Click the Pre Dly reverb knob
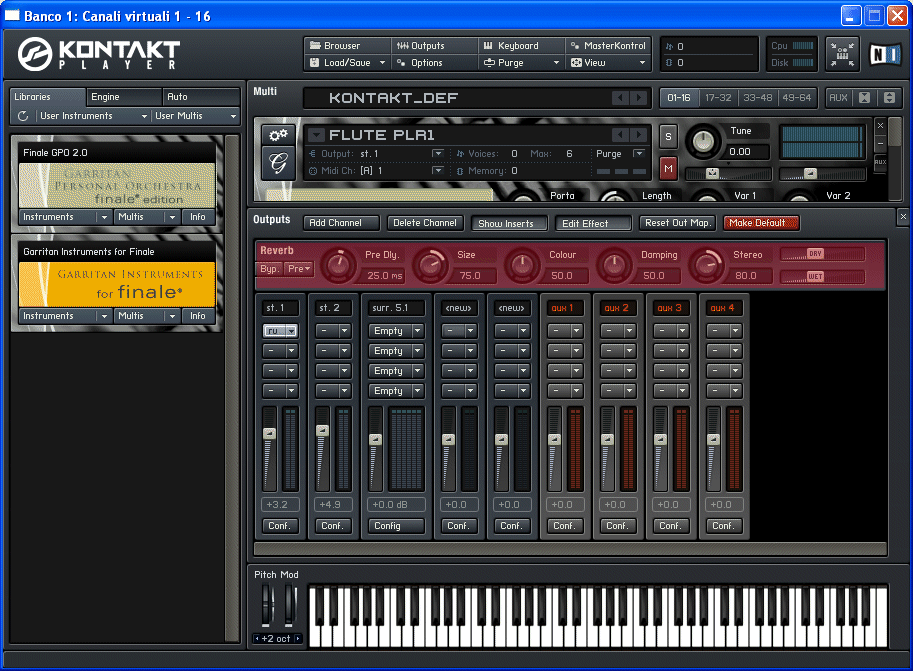 (338, 265)
